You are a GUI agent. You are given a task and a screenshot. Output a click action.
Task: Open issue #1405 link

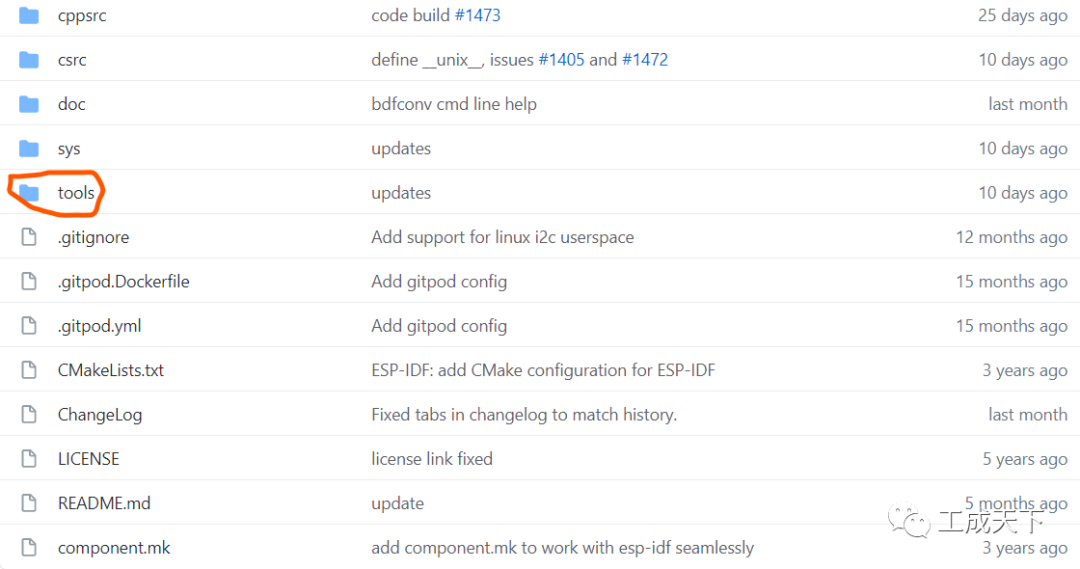[561, 60]
